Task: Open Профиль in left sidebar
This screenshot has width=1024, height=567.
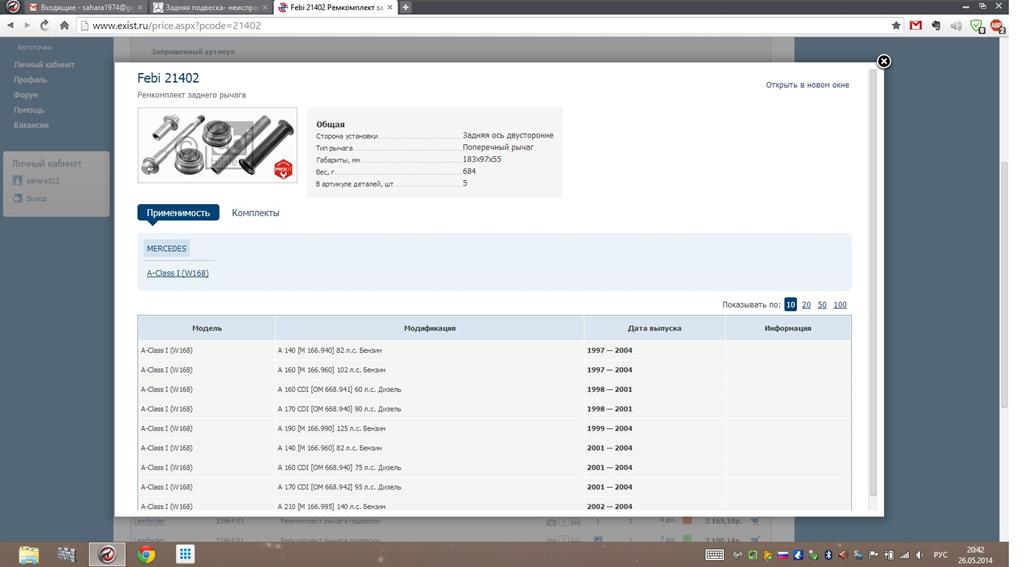Action: point(30,80)
